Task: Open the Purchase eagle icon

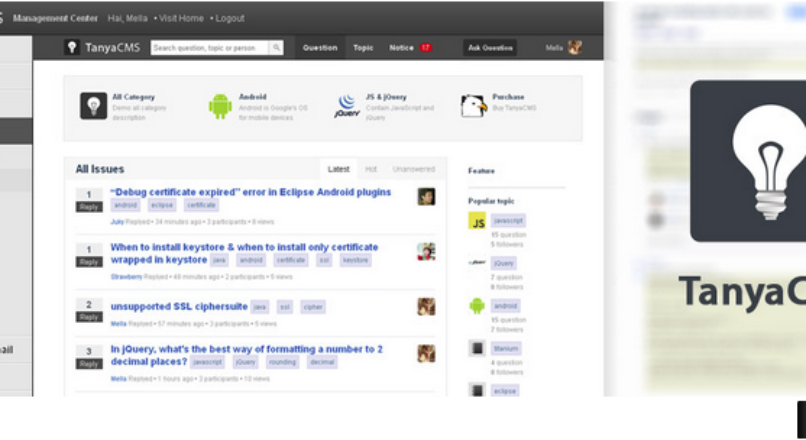Action: (x=473, y=106)
